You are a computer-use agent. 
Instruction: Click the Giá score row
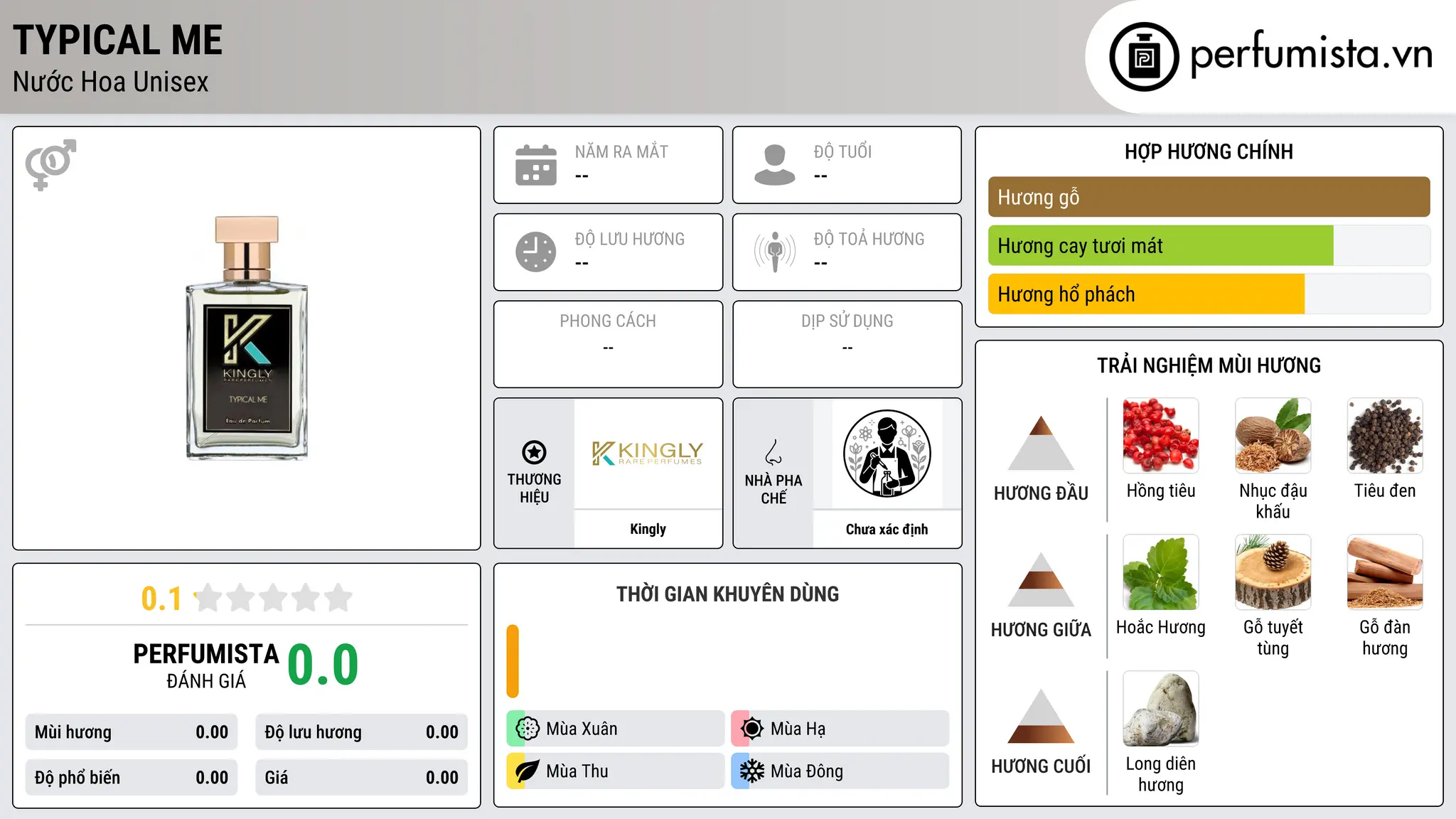362,778
